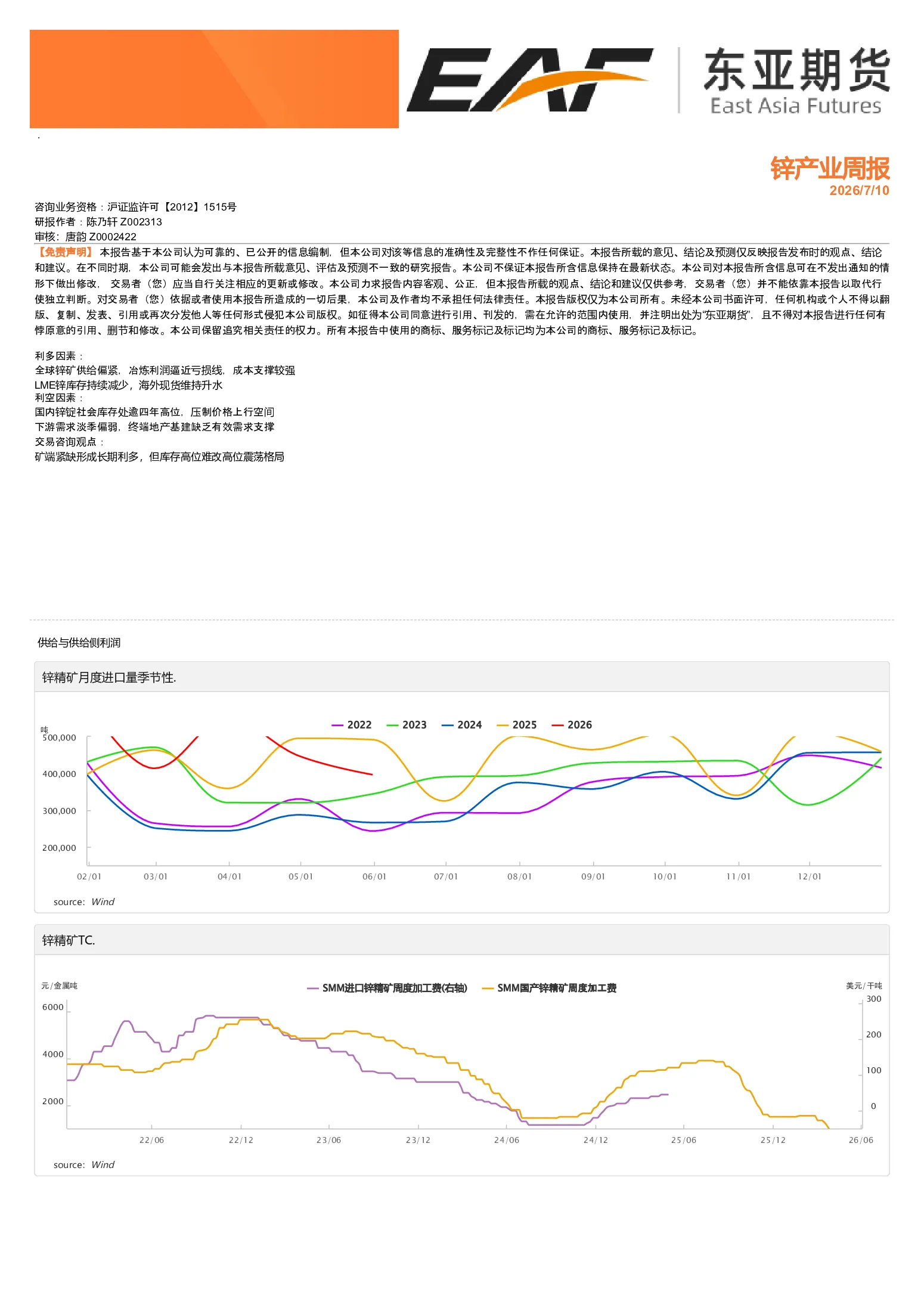Click the 元/金属吨 left axis unit label
The image size is (924, 1295).
(60, 986)
